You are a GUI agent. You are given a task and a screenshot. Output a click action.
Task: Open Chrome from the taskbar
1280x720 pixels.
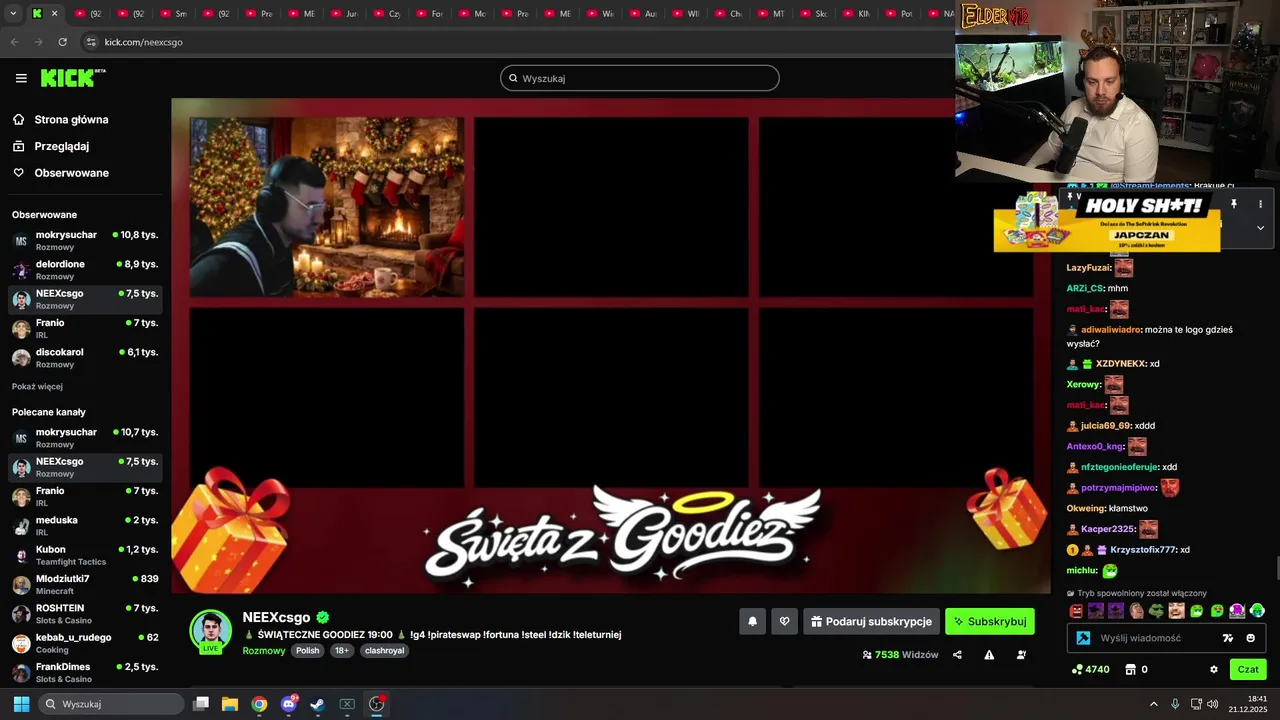coord(259,704)
